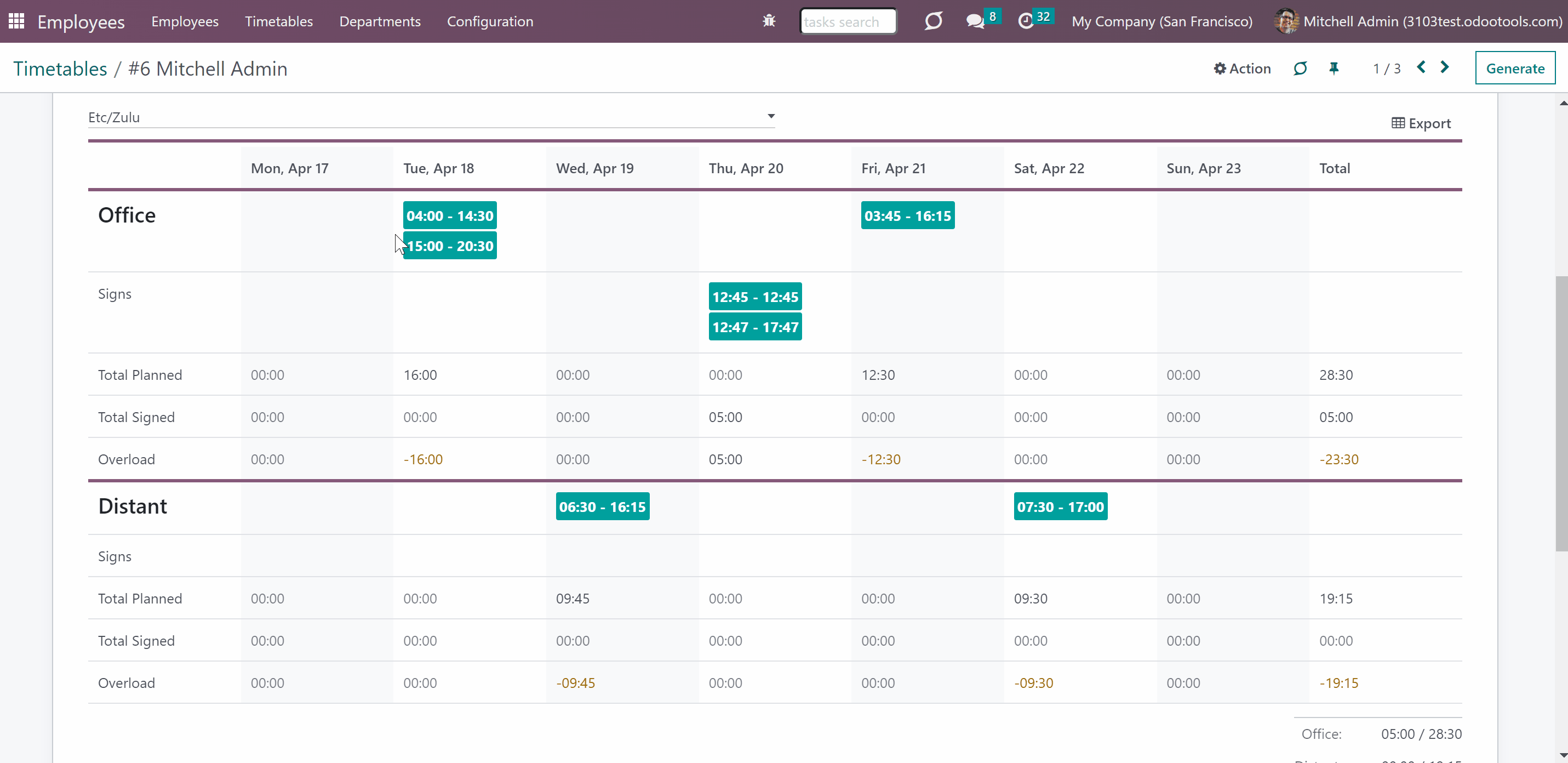1568x763 pixels.
Task: Go to previous record arrow
Action: tap(1421, 67)
